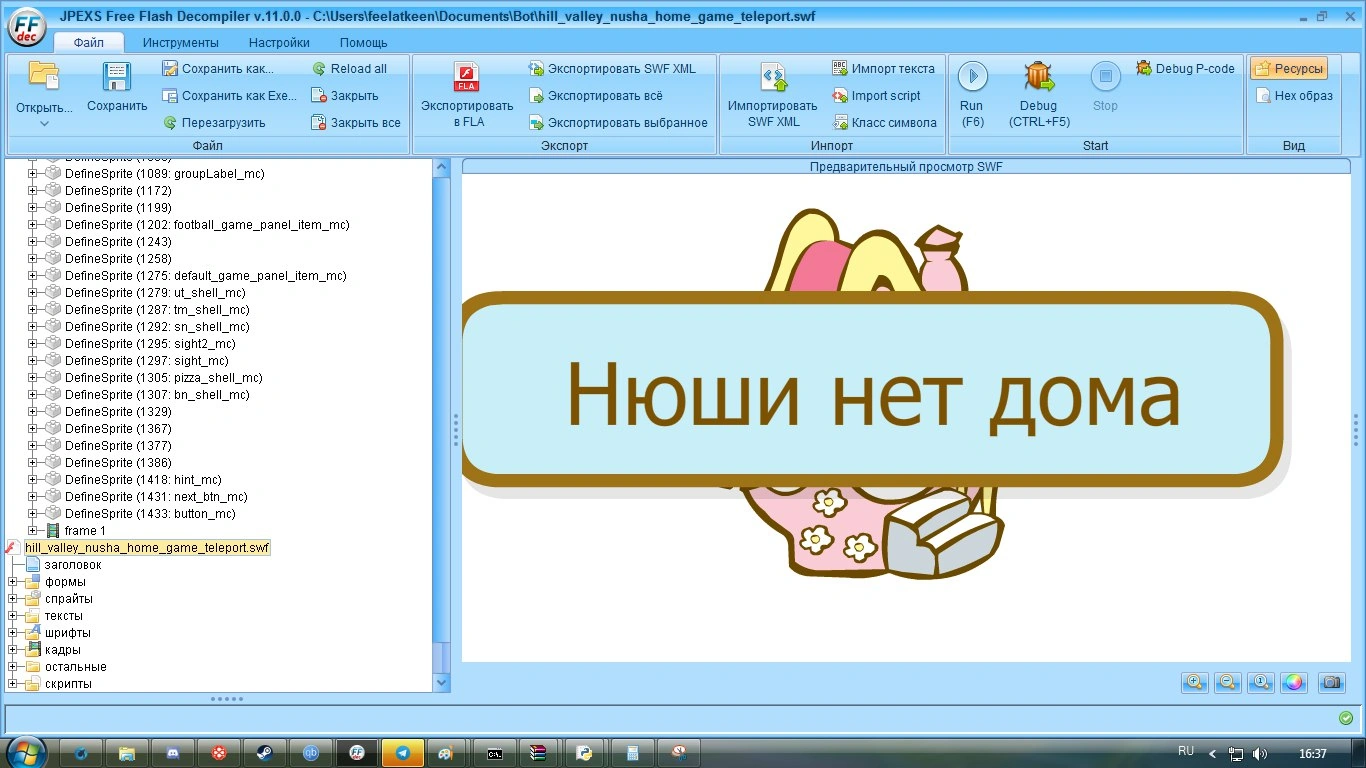This screenshot has height=768, width=1366.
Task: Expand DefineSprite (1305: pizza_shell_mc) node
Action: click(32, 378)
